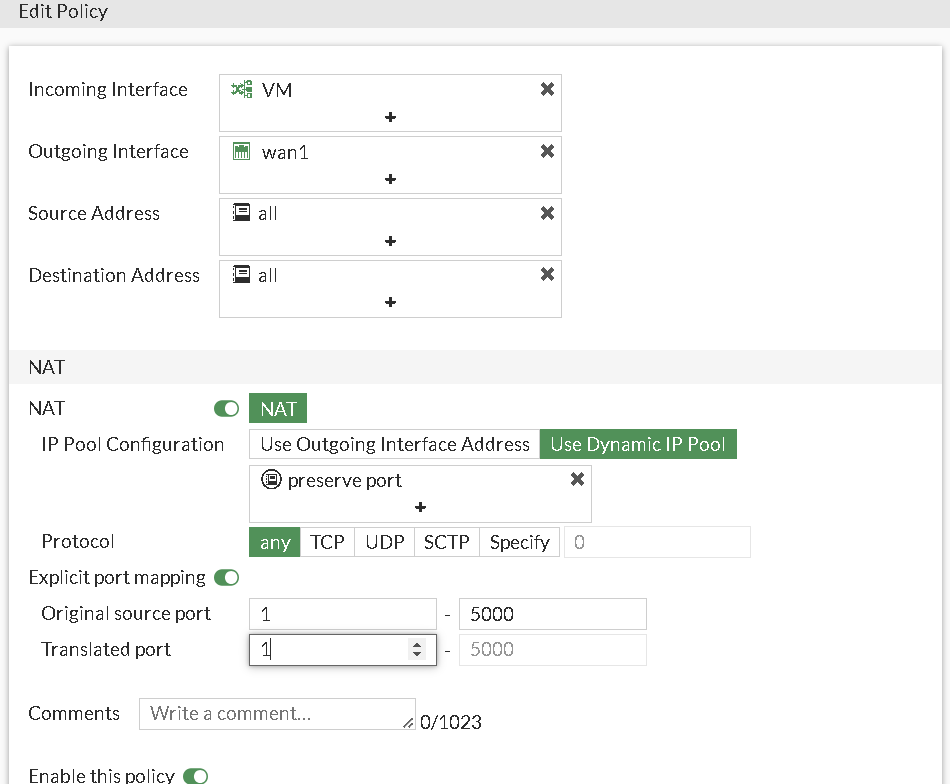950x784 pixels.
Task: Add another Incoming Interface entry
Action: 390,117
